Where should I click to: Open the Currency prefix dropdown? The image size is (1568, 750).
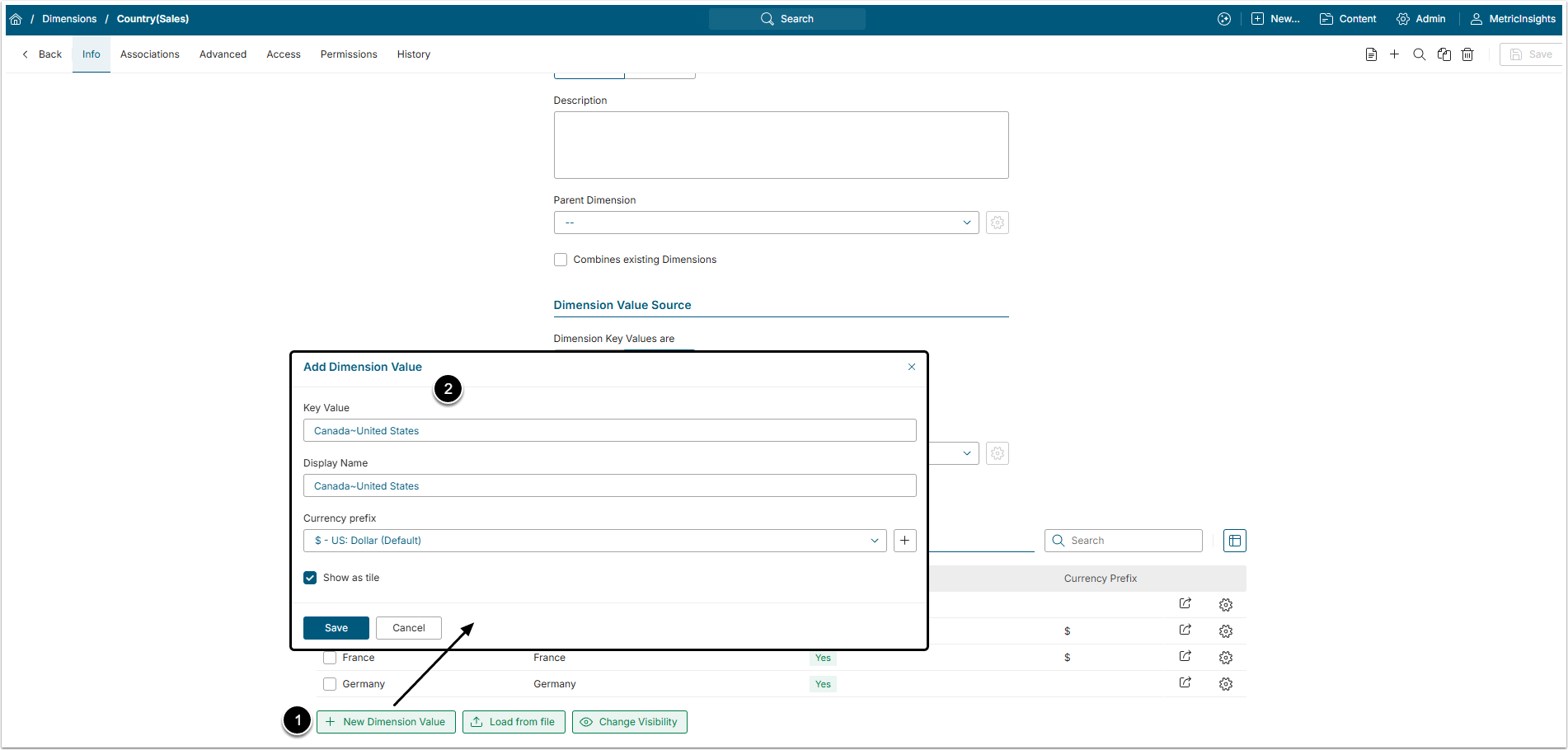[594, 541]
